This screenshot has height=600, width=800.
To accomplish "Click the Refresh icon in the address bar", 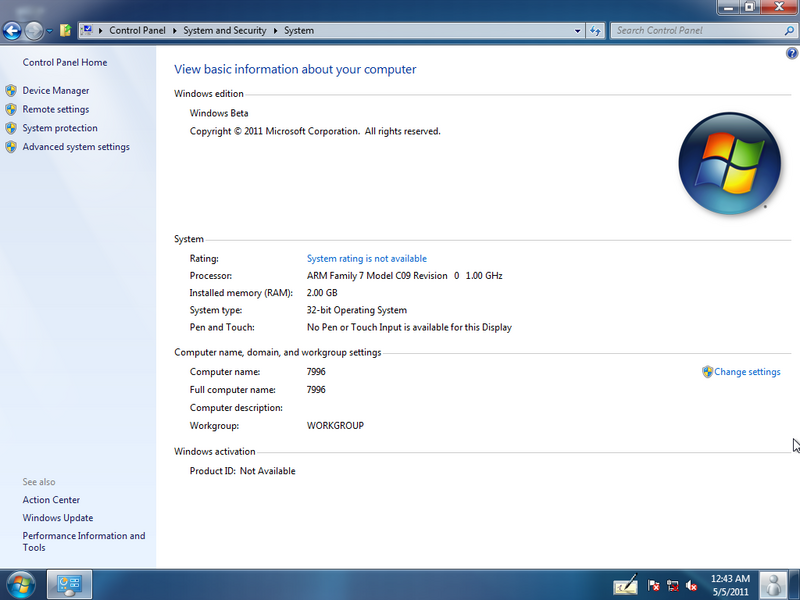I will click(595, 31).
